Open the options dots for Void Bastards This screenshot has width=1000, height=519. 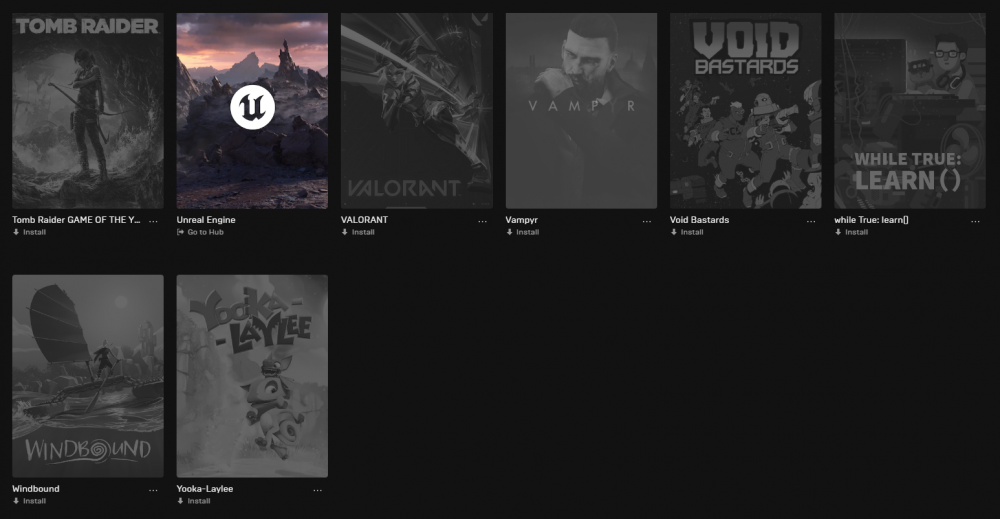[811, 221]
